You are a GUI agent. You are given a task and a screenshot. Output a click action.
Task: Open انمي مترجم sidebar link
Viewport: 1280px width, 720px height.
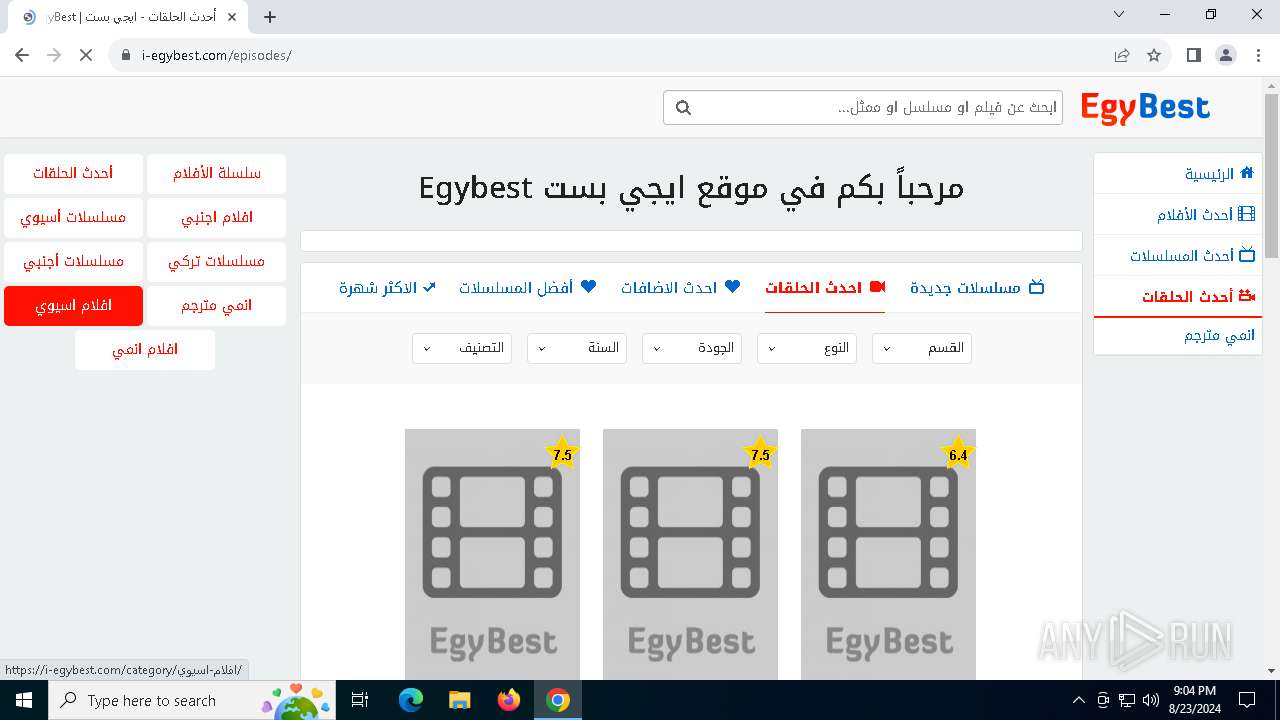click(1178, 336)
